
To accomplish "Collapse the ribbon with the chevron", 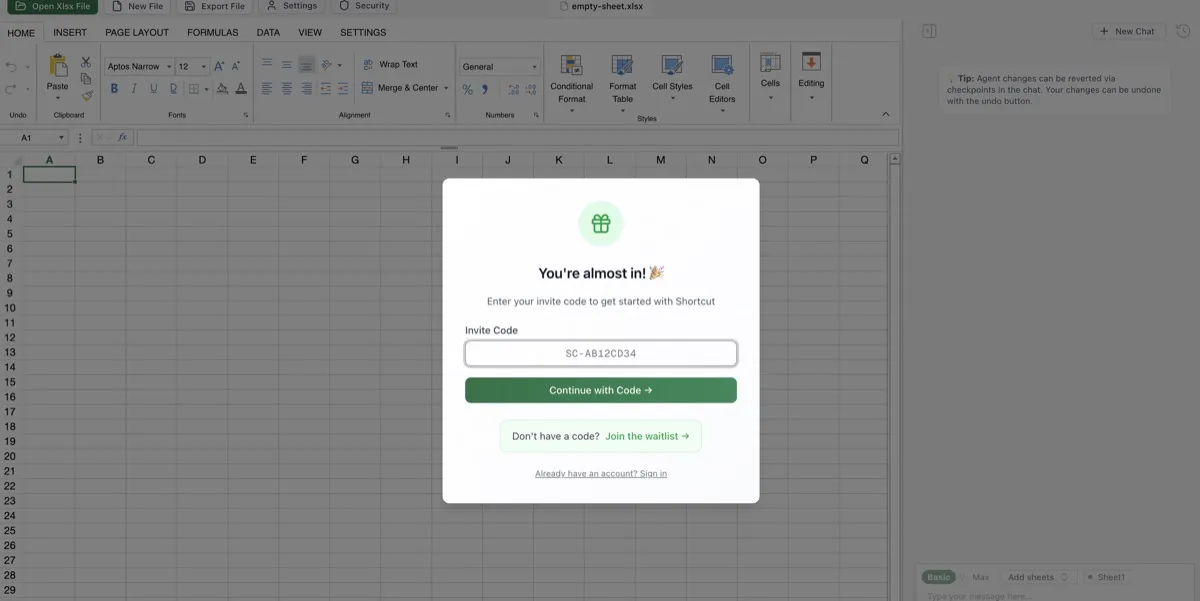I will [885, 113].
